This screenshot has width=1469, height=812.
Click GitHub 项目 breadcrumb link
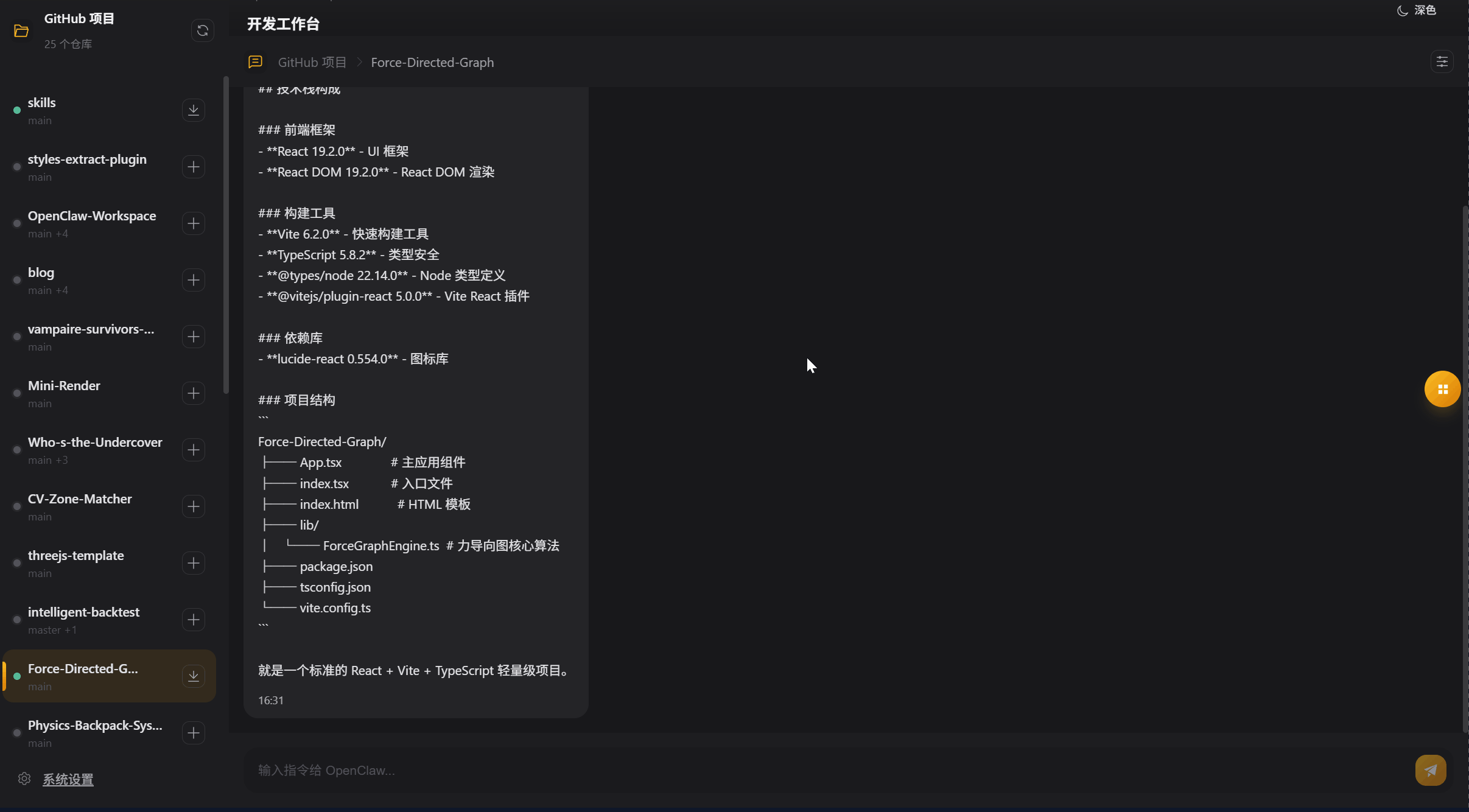coord(312,62)
